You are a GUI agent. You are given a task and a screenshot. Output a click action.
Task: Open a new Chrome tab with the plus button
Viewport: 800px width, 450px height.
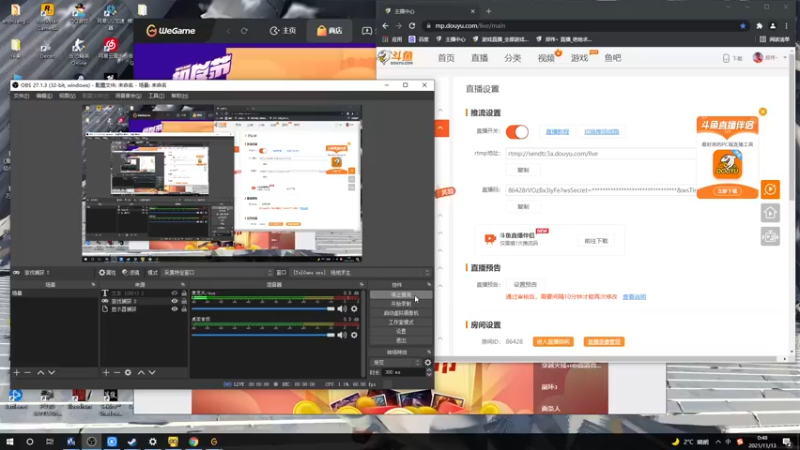pyautogui.click(x=488, y=11)
